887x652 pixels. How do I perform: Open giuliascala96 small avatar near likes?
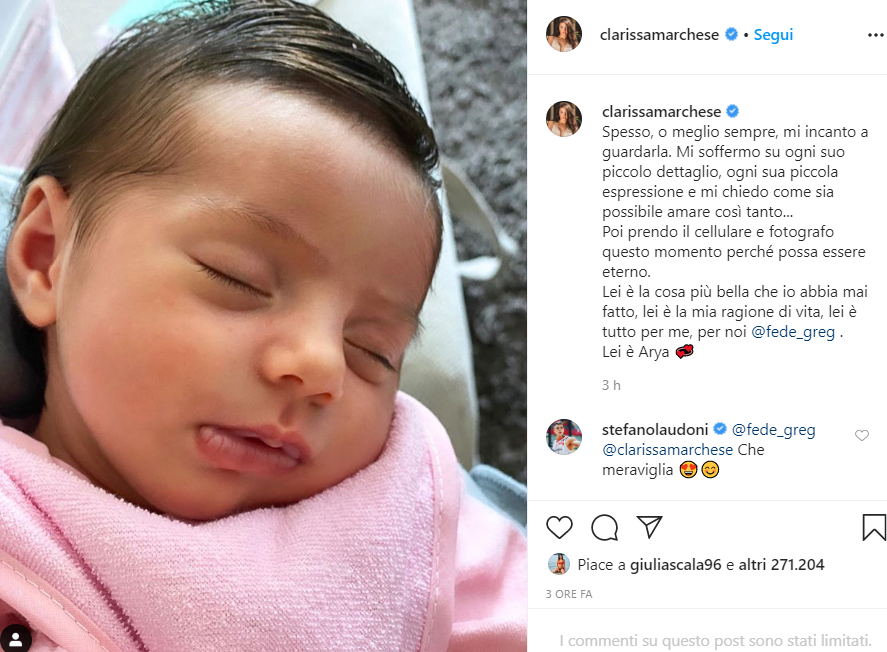[559, 564]
